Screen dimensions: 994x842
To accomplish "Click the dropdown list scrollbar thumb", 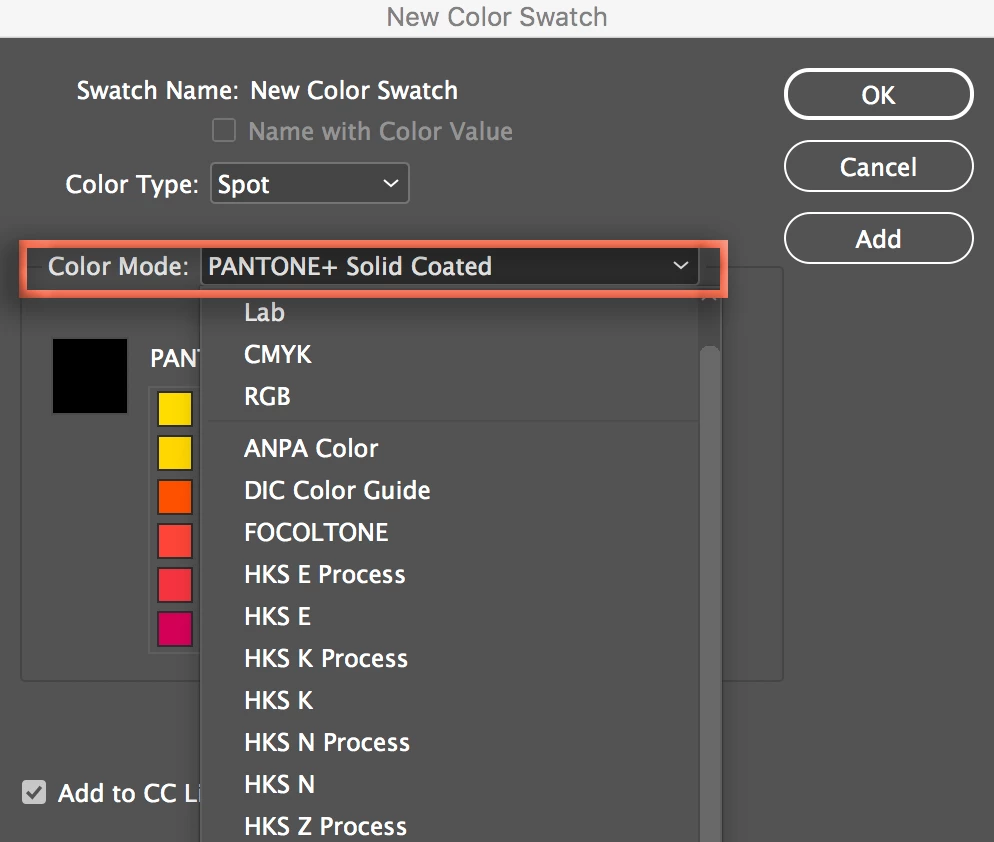I will (x=710, y=593).
